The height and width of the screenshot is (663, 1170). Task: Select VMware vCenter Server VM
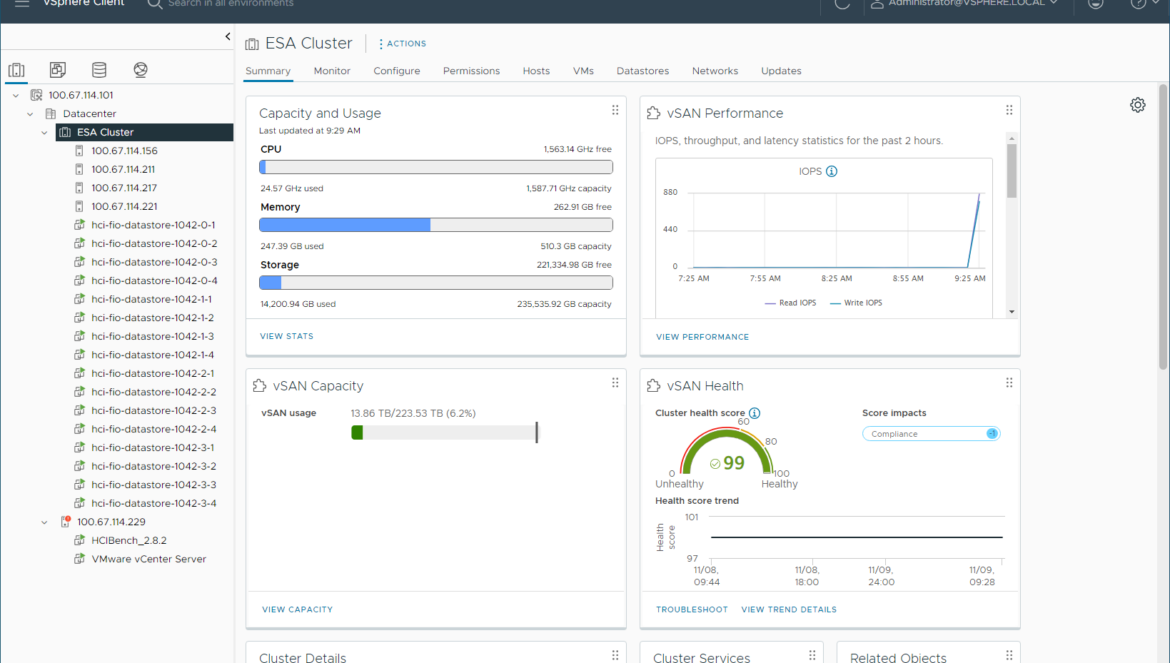[x=148, y=559]
